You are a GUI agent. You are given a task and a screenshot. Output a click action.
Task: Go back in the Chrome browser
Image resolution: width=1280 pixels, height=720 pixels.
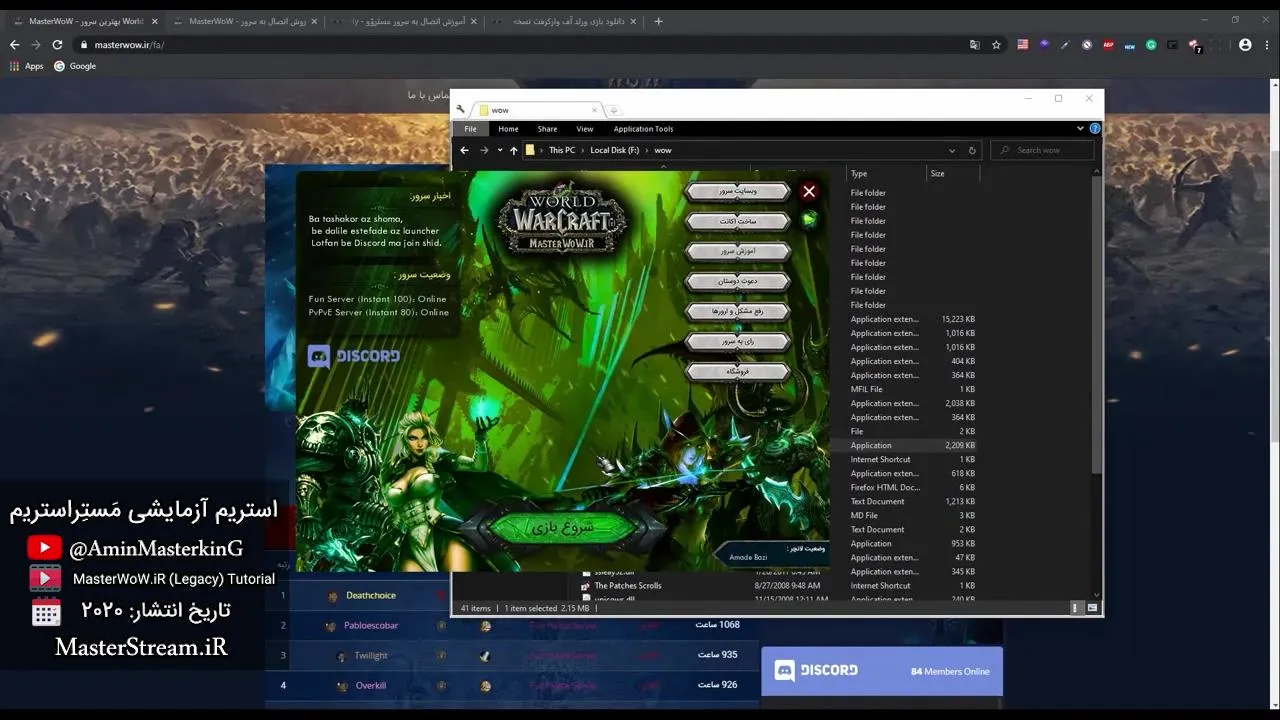[x=14, y=44]
